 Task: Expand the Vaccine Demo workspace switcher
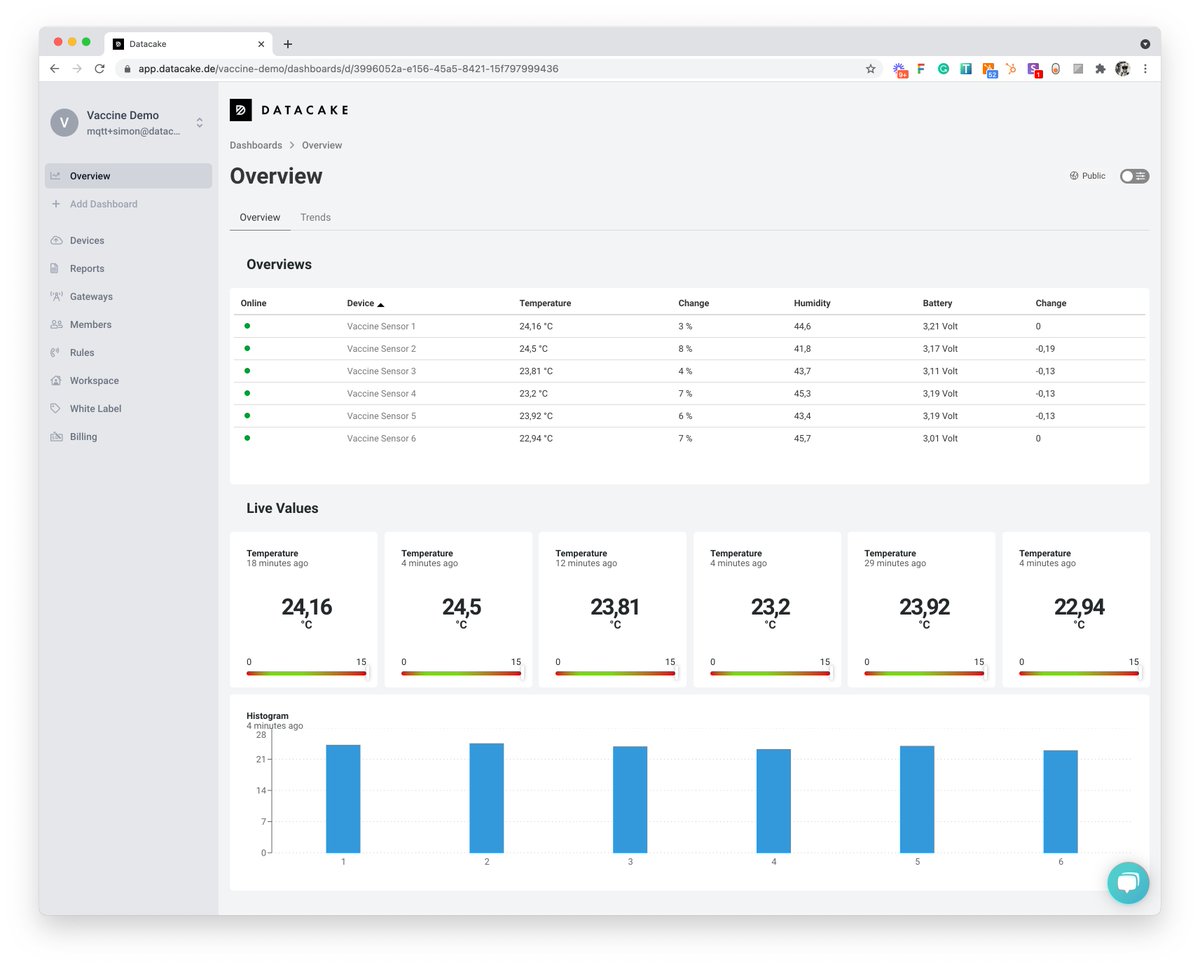[x=199, y=122]
